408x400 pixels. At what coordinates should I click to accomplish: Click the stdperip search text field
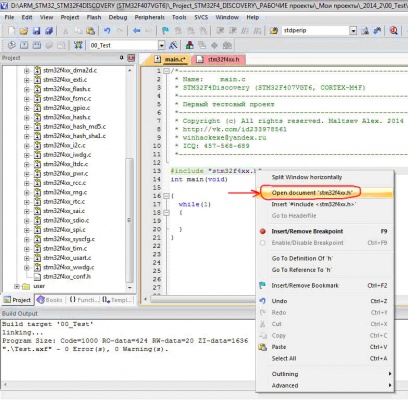point(315,31)
